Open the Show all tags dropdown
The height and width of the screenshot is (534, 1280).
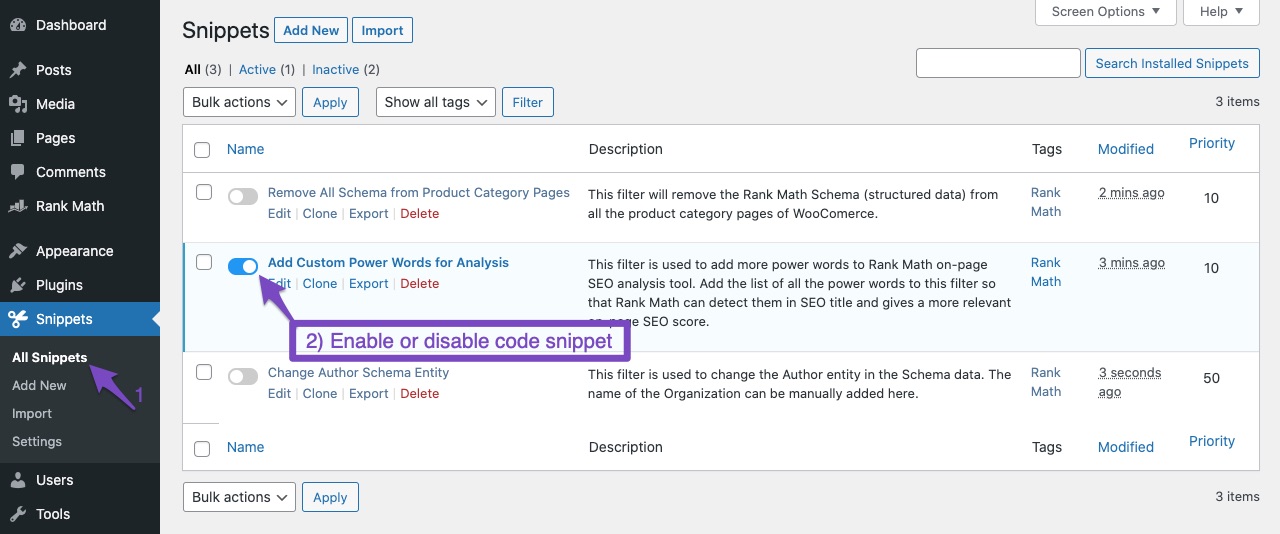point(436,102)
